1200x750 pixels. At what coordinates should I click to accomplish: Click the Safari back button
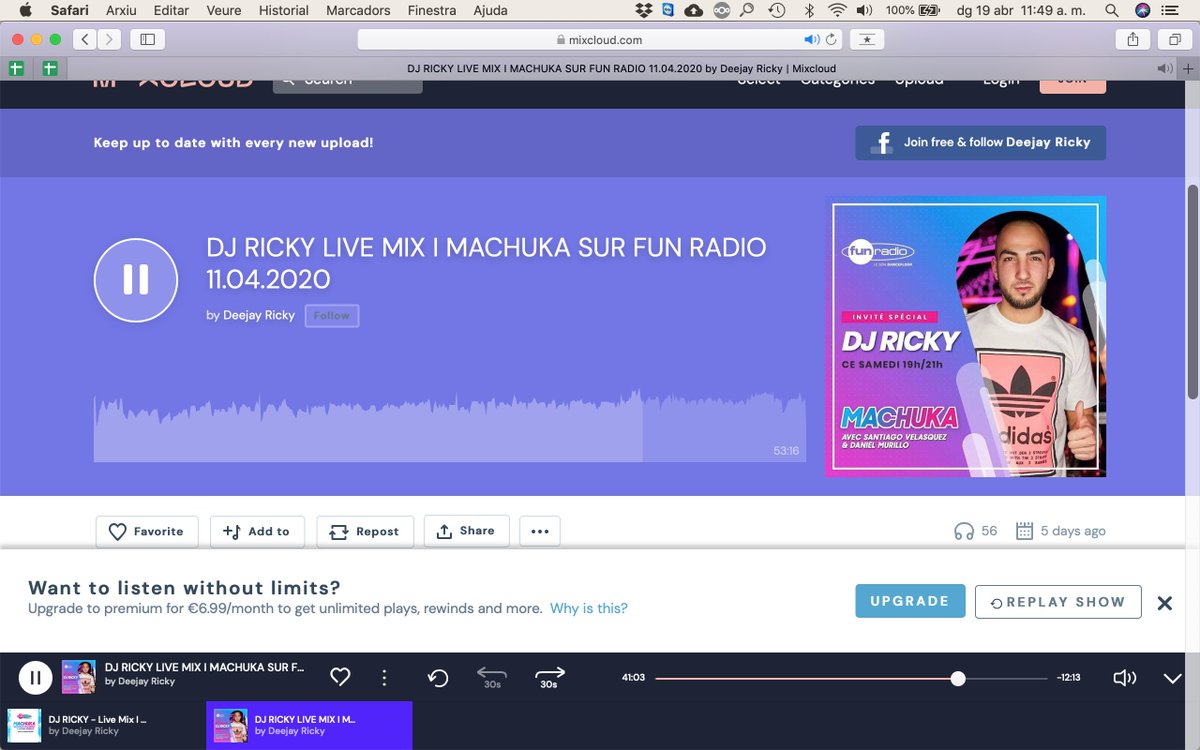(x=85, y=40)
